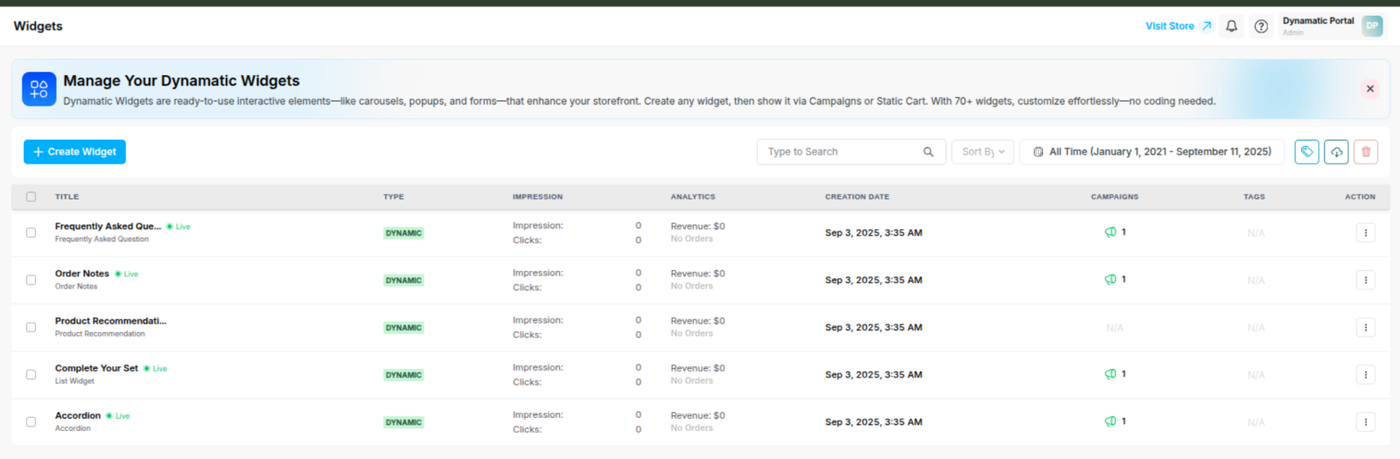Open the three-dot action menu for Product Recommendation
The width and height of the screenshot is (1400, 459).
[1365, 327]
